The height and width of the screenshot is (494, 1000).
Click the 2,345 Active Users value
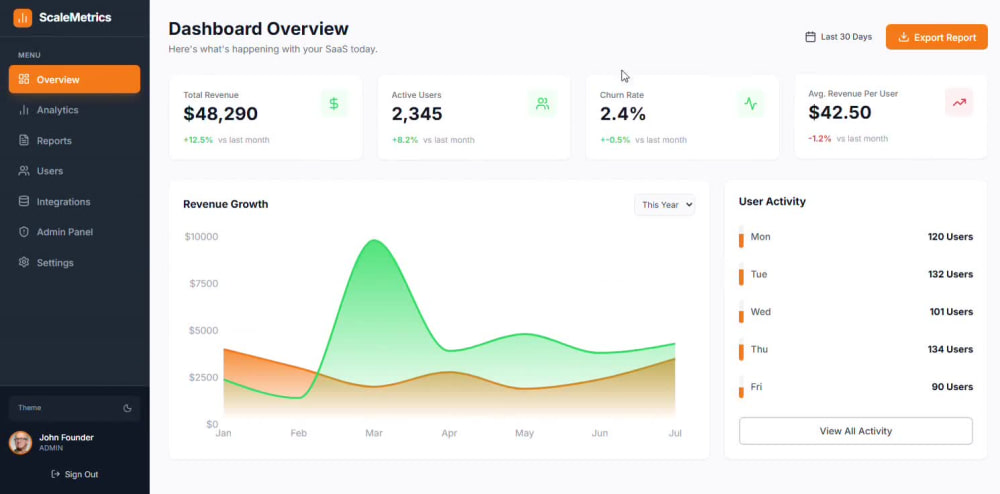[417, 113]
